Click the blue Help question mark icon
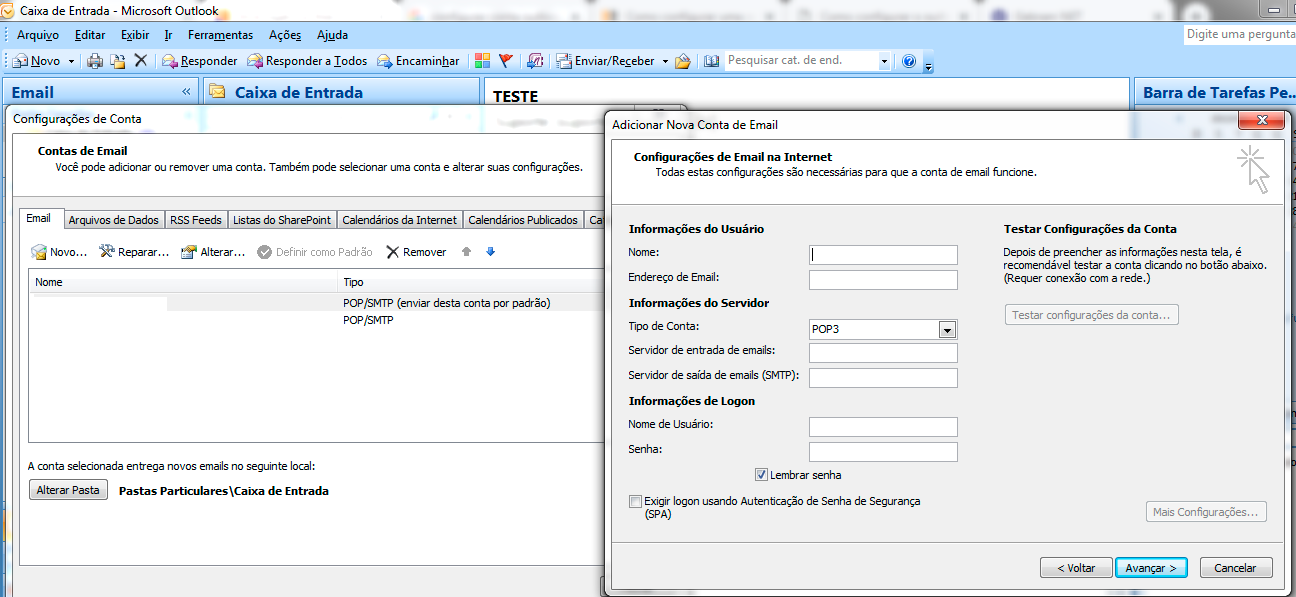Screen dimensions: 1296x597 coord(909,61)
